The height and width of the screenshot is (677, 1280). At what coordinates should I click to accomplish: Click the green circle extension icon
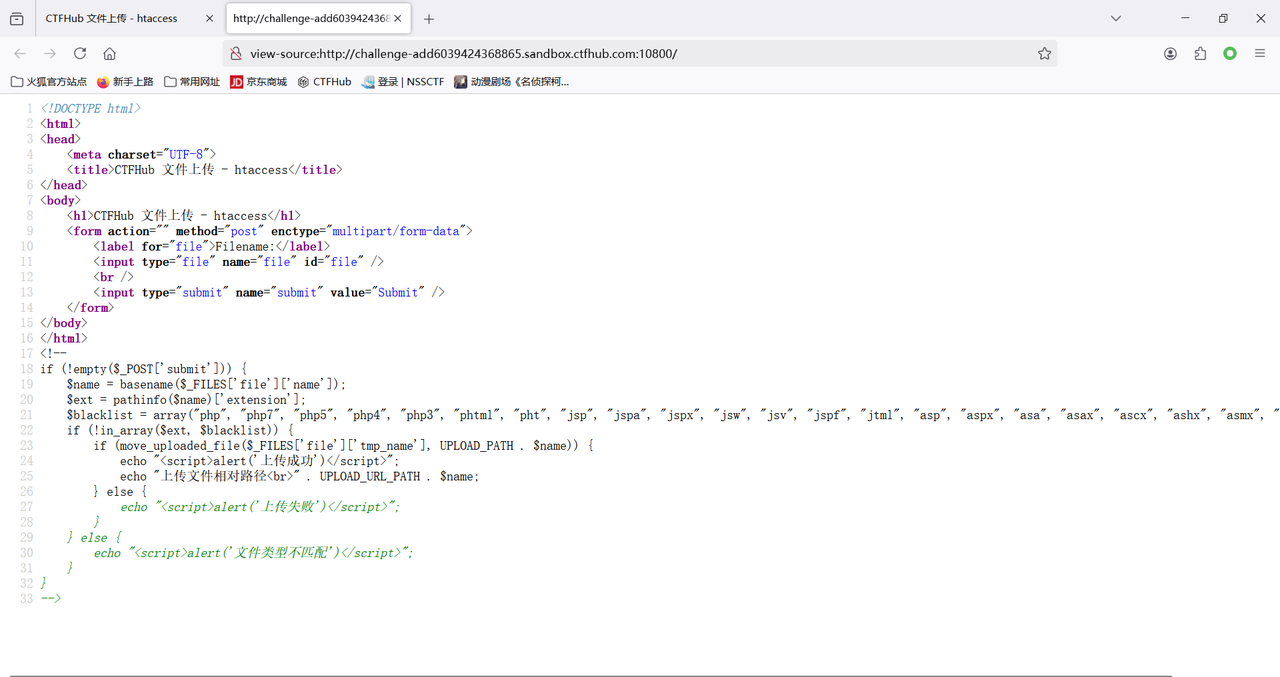(1230, 54)
